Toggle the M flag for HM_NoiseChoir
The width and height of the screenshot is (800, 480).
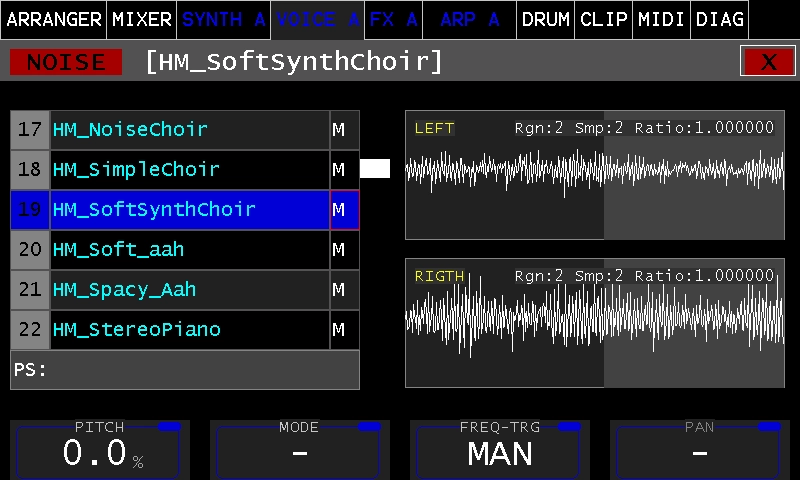(x=344, y=130)
